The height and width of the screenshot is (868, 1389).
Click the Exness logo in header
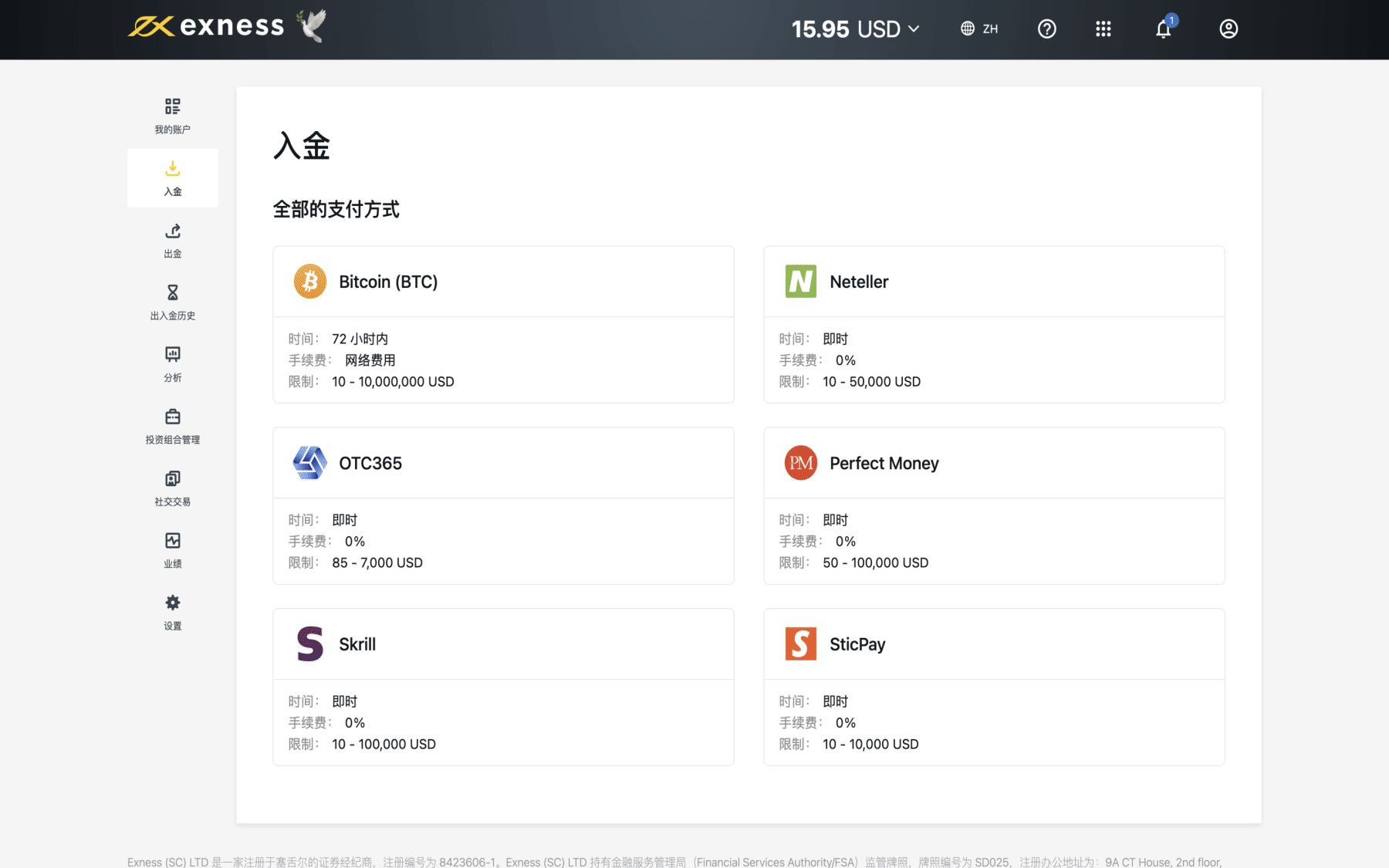pyautogui.click(x=206, y=27)
